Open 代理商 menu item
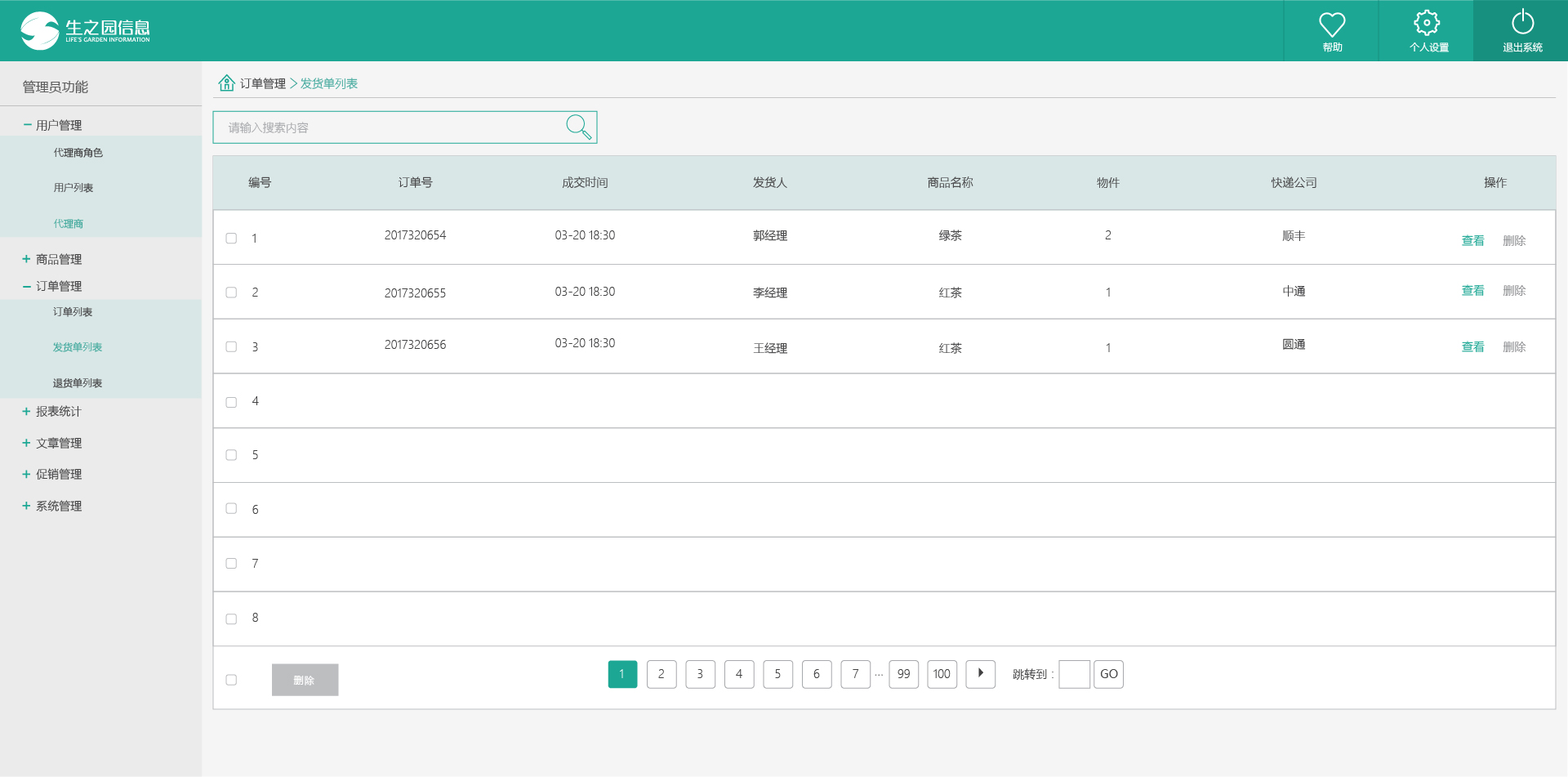1568x777 pixels. tap(69, 224)
